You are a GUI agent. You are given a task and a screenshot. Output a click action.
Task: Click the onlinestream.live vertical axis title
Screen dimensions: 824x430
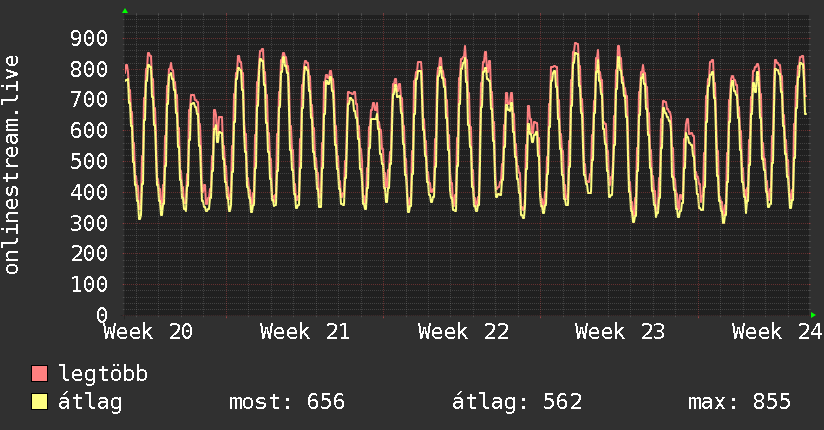[12, 165]
